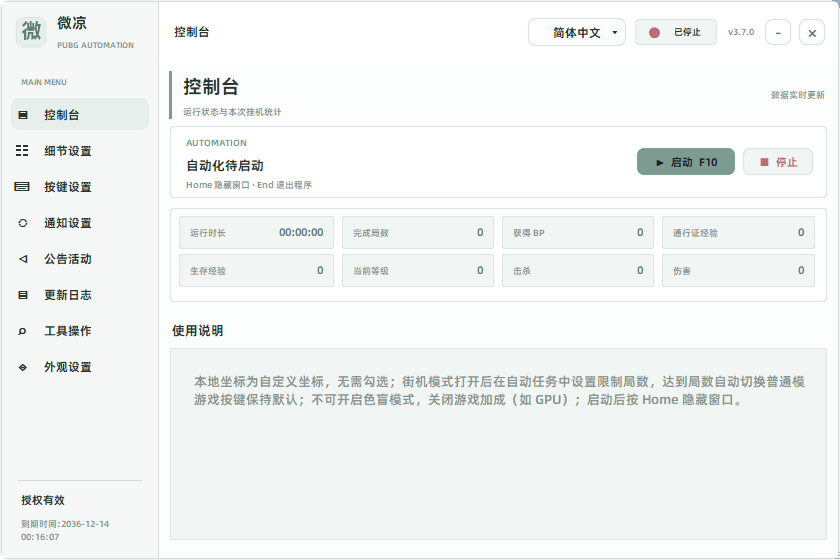This screenshot has width=840, height=560.
Task: Click the 获得 BP stat card
Action: click(578, 233)
